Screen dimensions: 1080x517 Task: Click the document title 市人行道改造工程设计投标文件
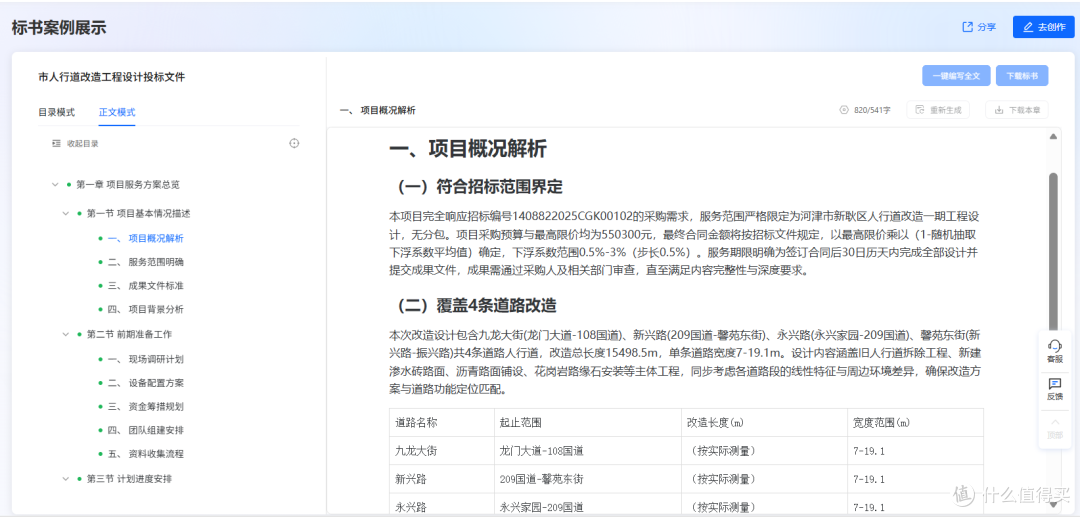click(x=112, y=77)
